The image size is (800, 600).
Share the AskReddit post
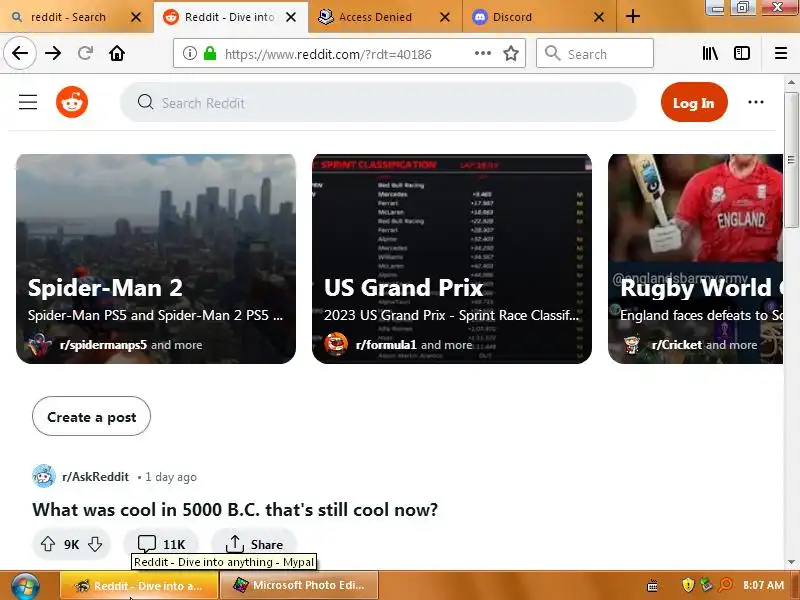(x=254, y=544)
